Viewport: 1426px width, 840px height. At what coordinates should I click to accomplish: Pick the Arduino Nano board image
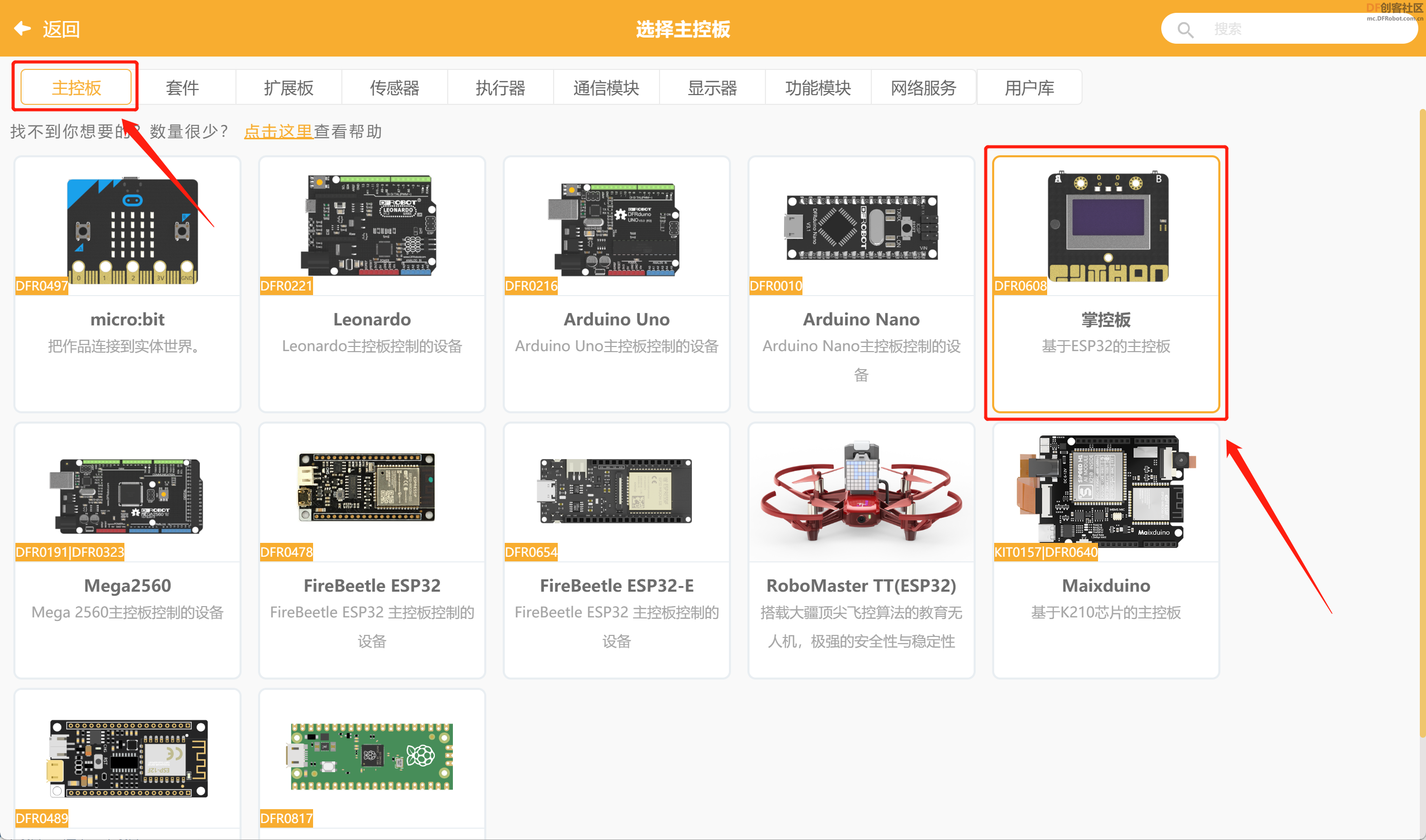861,227
